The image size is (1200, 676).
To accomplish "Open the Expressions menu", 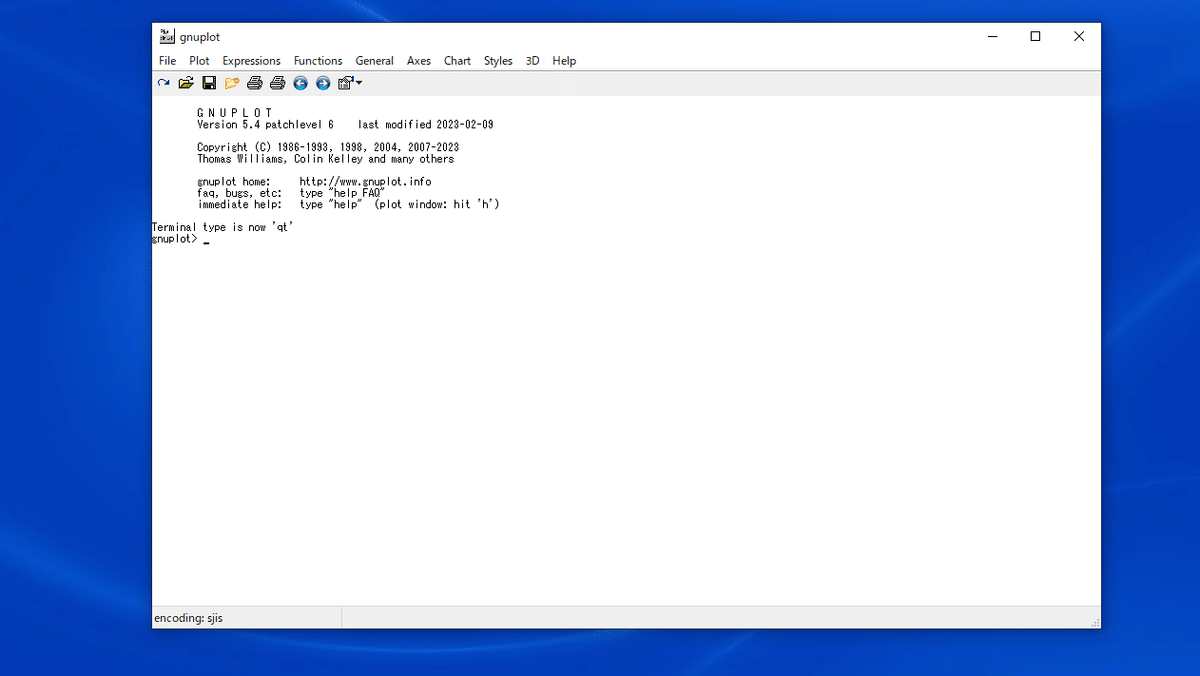I will coord(251,61).
